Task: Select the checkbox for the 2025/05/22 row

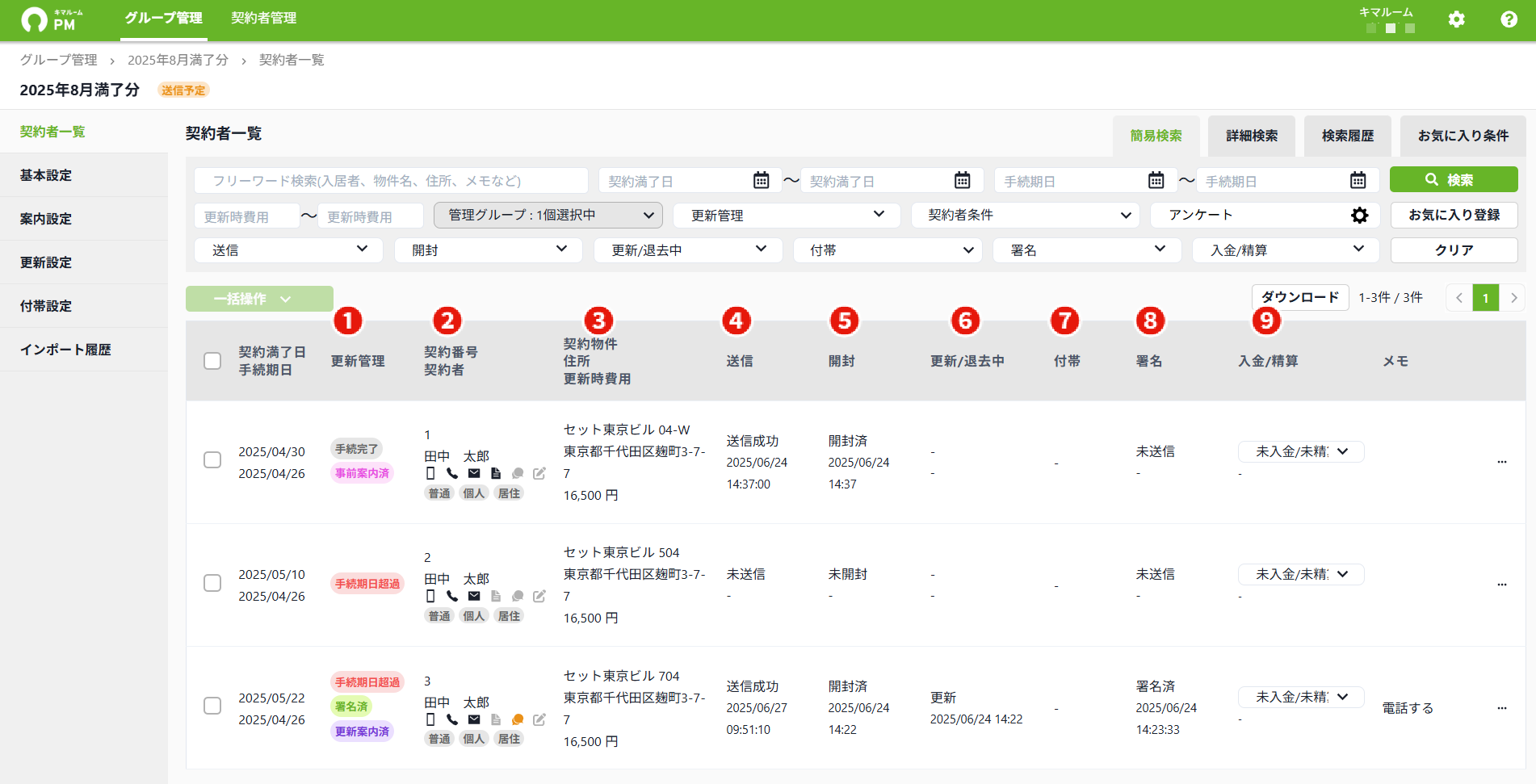Action: tap(212, 706)
